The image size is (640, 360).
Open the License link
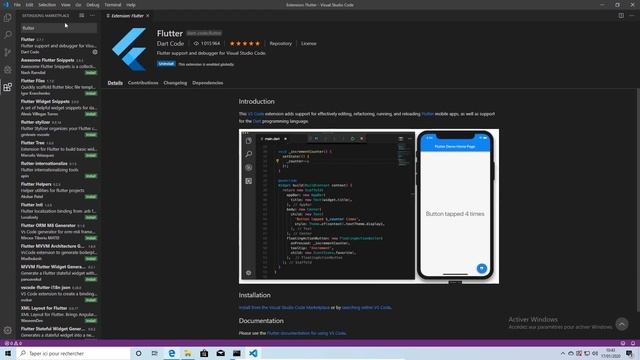309,43
